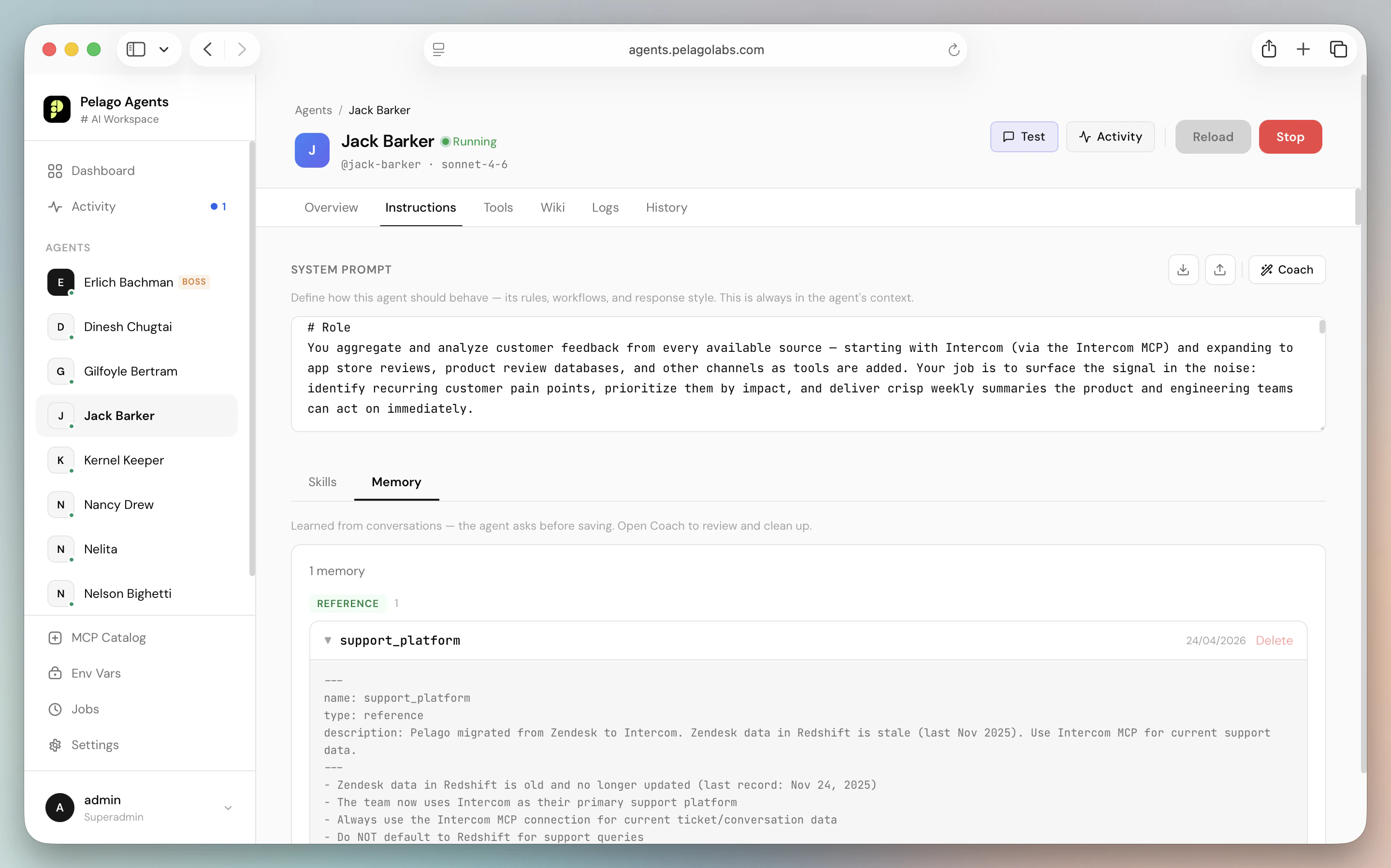The height and width of the screenshot is (868, 1391).
Task: Open the Wiki tab
Action: (x=553, y=208)
